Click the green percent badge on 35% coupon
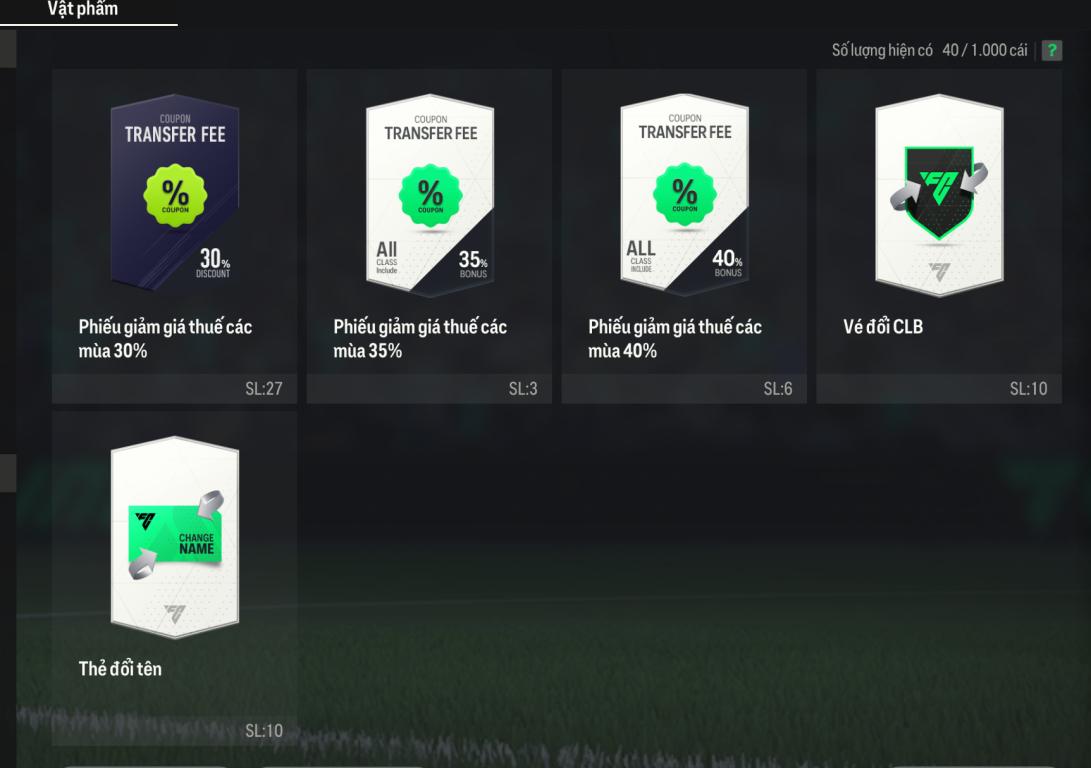This screenshot has width=1091, height=768. click(430, 195)
